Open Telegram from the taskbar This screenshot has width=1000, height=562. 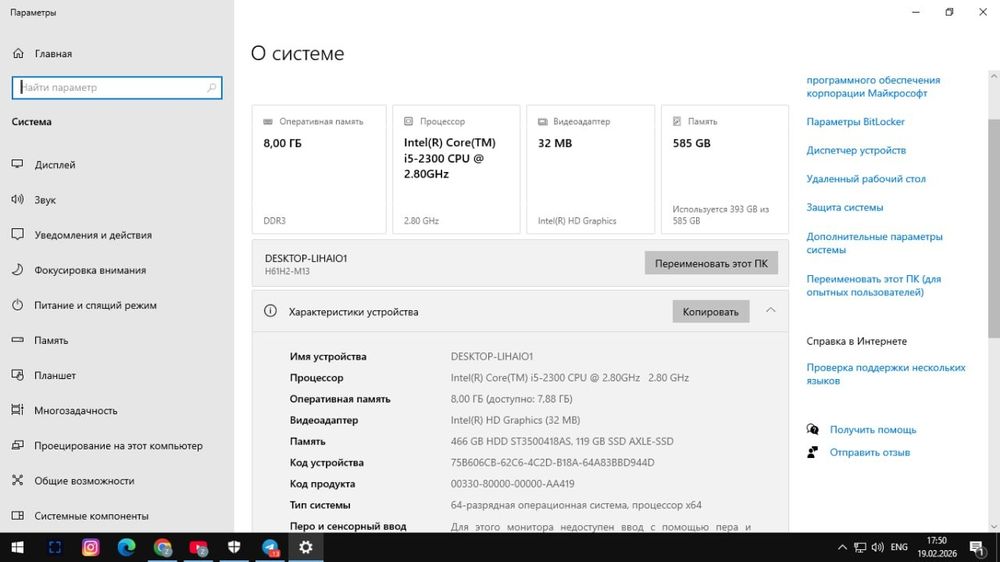pos(270,547)
